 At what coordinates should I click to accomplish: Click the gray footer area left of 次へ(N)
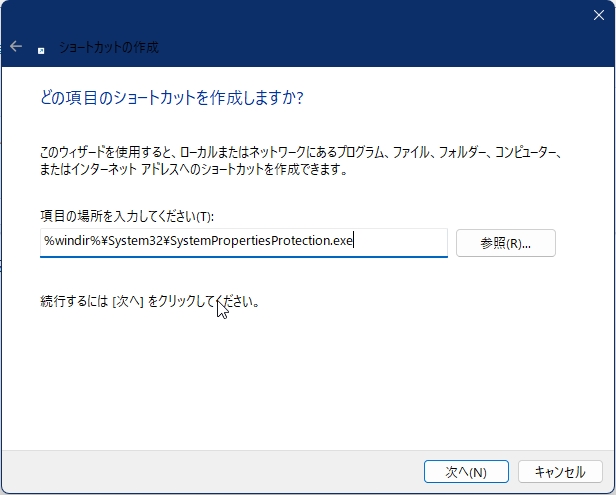coord(200,471)
